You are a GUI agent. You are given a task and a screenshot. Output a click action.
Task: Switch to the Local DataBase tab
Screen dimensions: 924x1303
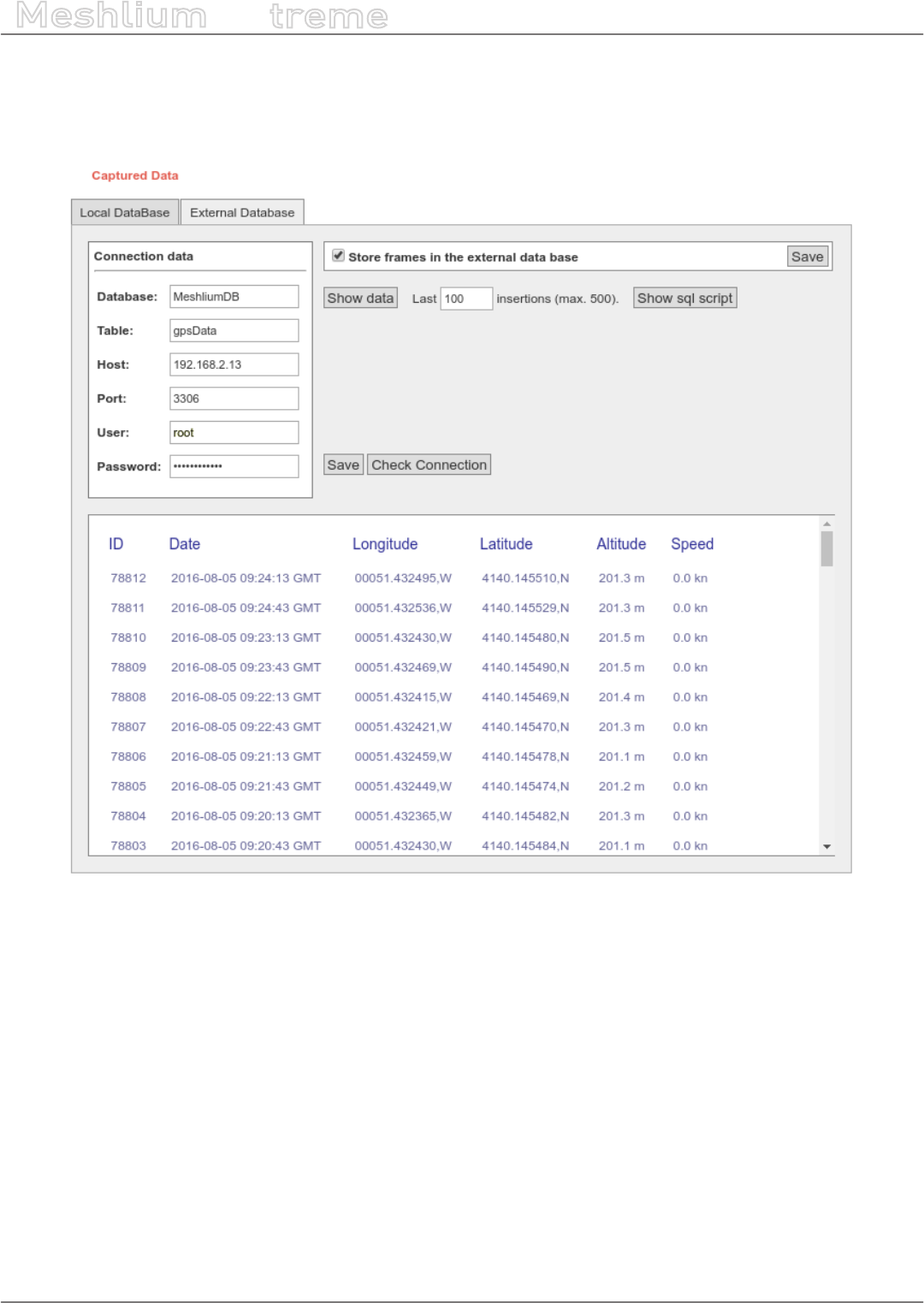(125, 212)
